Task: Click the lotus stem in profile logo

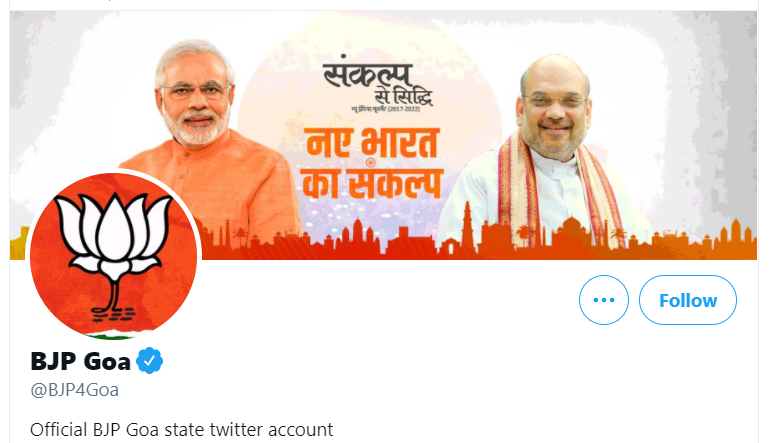Action: pyautogui.click(x=114, y=295)
